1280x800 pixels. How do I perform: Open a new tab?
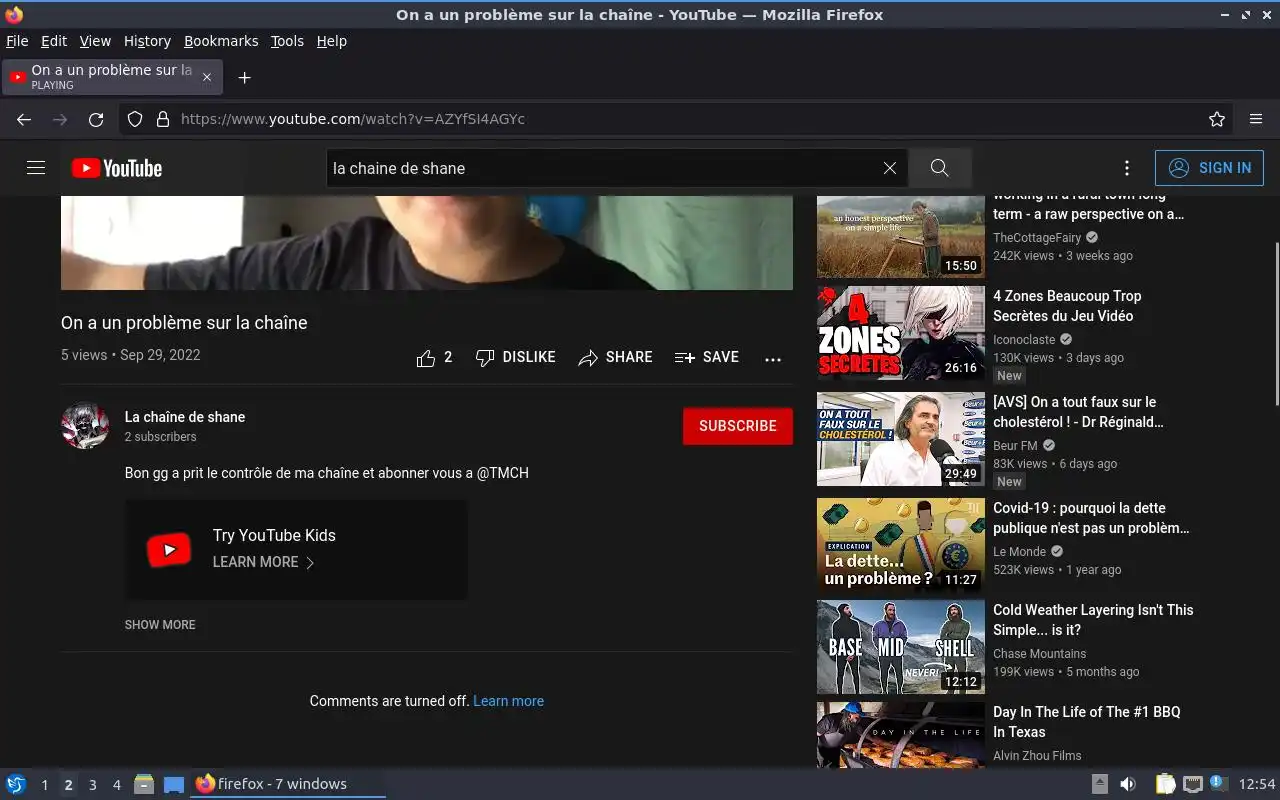pyautogui.click(x=244, y=77)
